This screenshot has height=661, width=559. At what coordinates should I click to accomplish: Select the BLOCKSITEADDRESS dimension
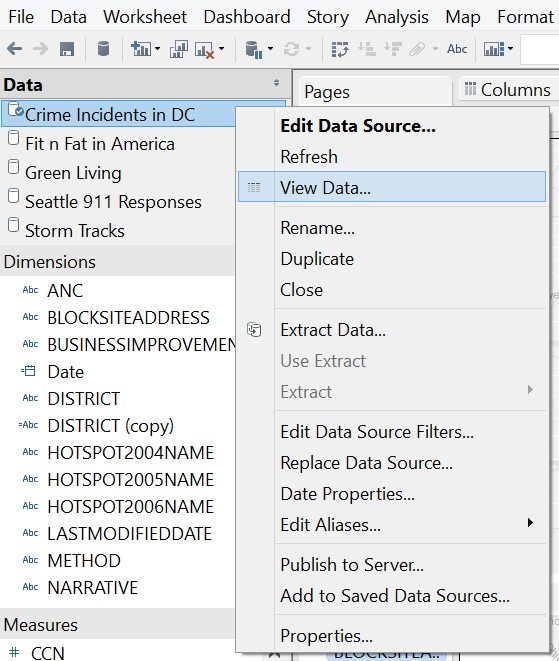point(128,317)
